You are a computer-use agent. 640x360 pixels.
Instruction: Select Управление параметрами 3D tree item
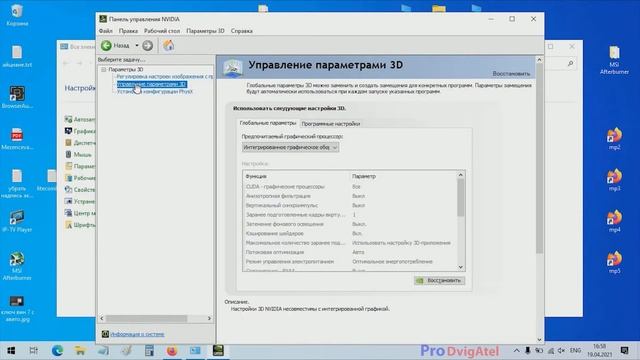pyautogui.click(x=152, y=84)
